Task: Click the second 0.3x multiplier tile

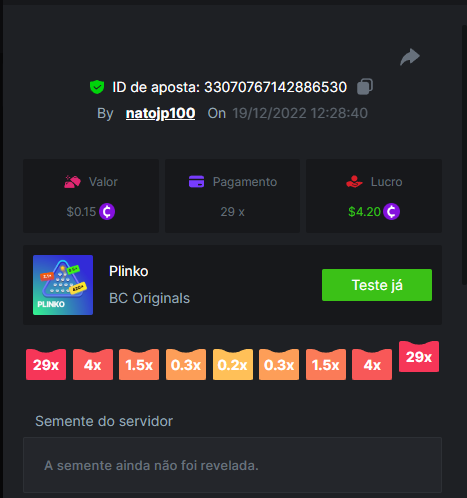Action: pos(279,365)
